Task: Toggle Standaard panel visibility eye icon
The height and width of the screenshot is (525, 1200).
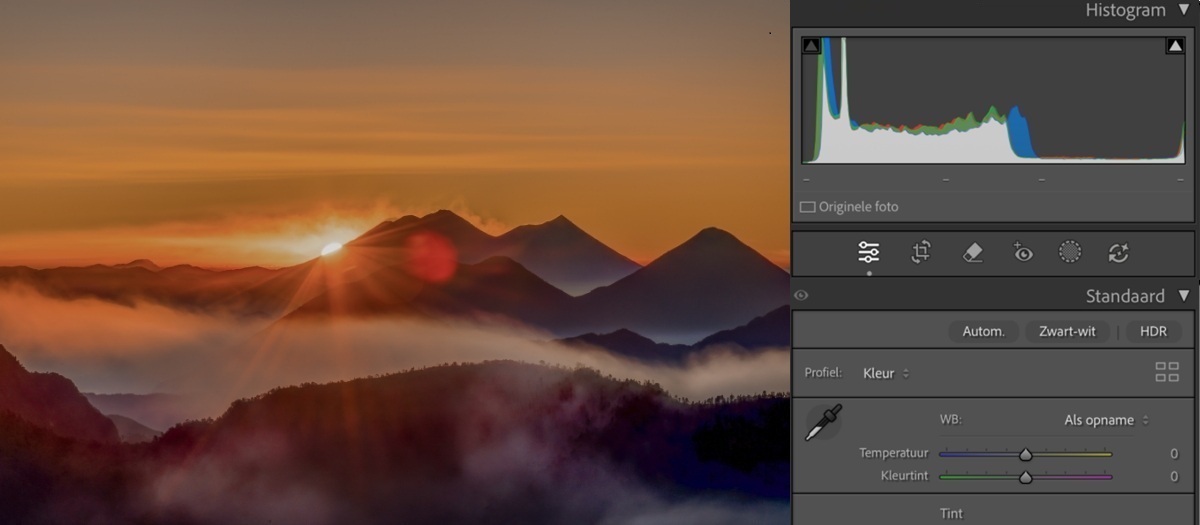Action: 801,296
